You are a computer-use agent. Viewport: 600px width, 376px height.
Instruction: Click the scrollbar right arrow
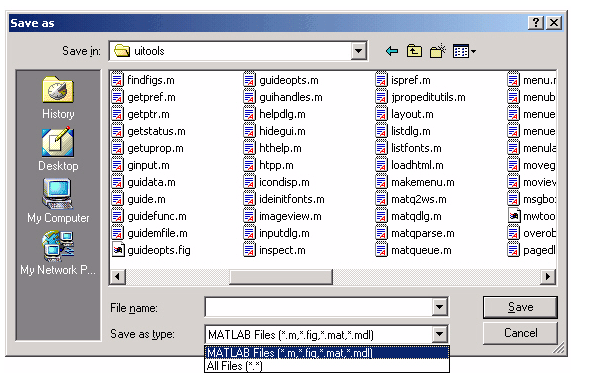point(548,276)
